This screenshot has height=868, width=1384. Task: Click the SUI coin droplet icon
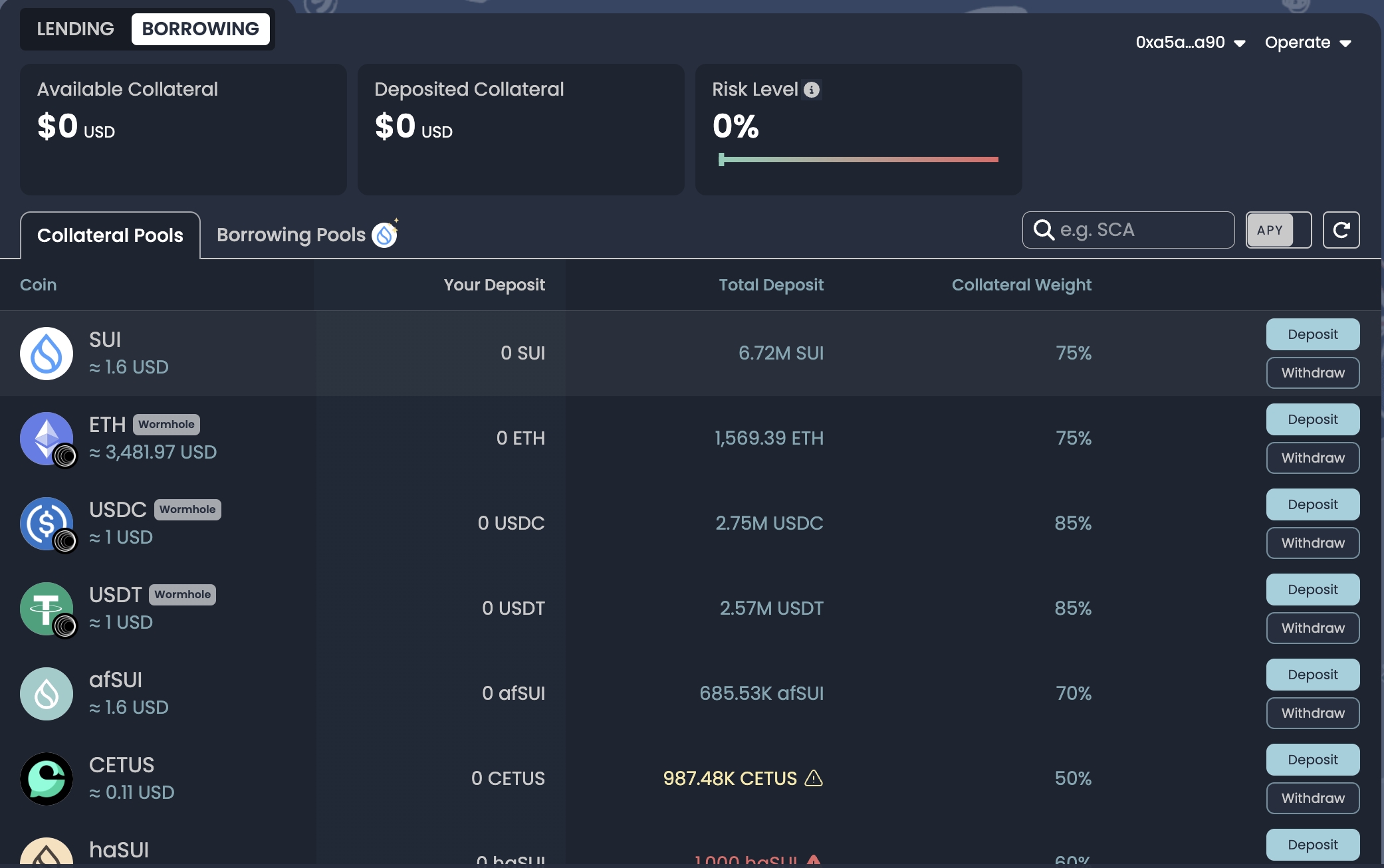46,353
